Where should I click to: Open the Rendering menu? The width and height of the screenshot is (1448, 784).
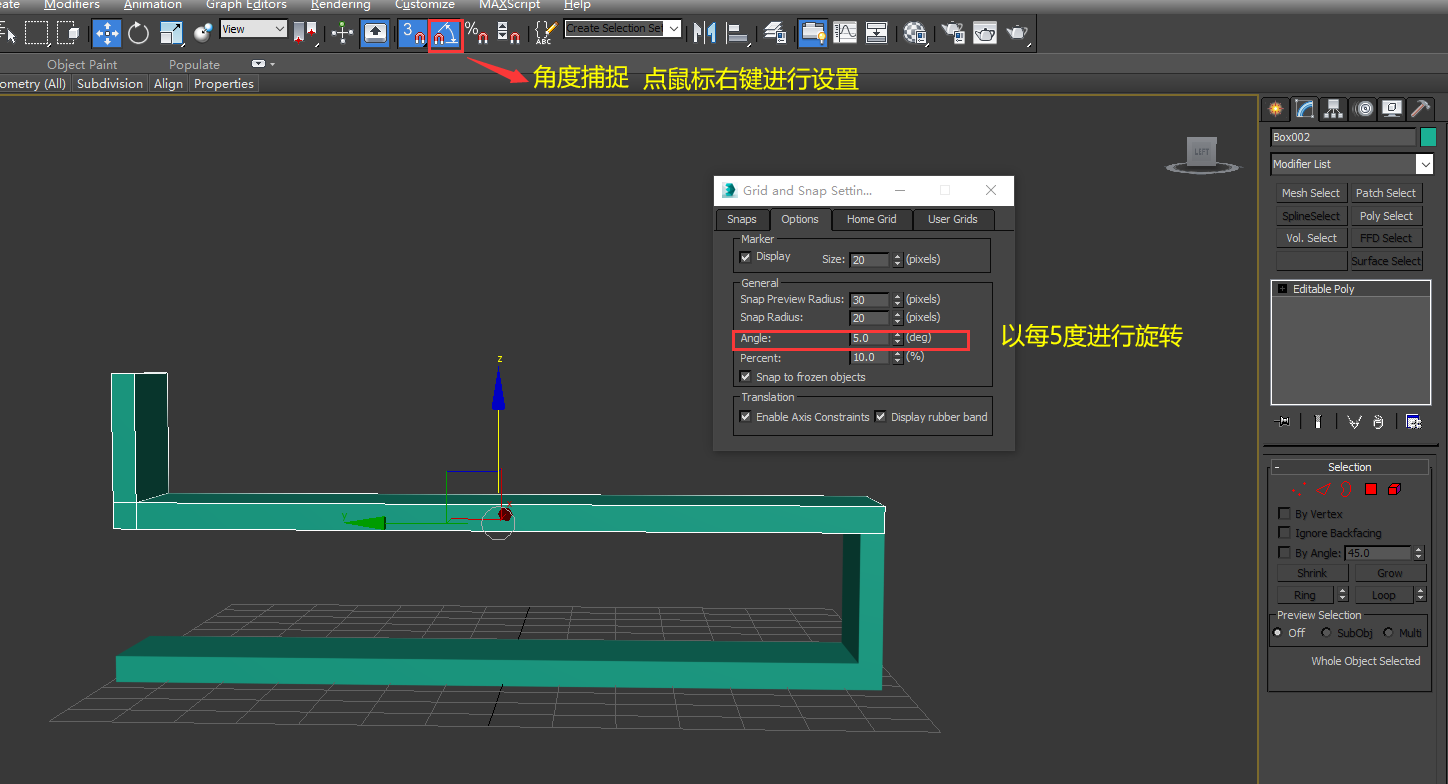(x=340, y=5)
